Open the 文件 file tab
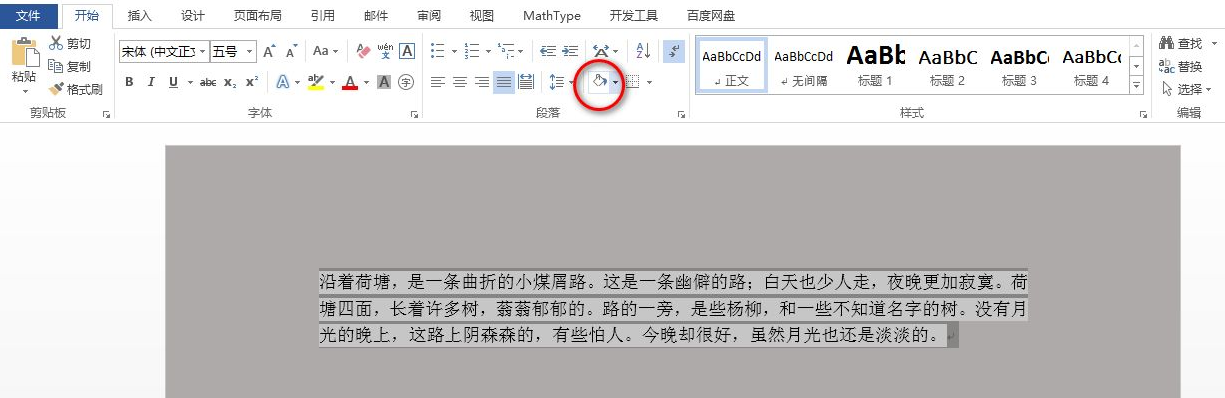This screenshot has width=1225, height=398. 29,15
